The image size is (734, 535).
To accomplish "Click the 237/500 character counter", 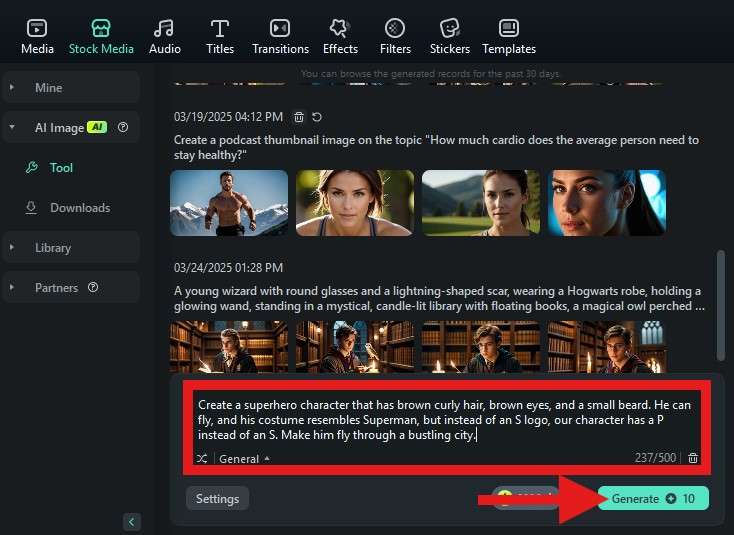I will pos(655,458).
